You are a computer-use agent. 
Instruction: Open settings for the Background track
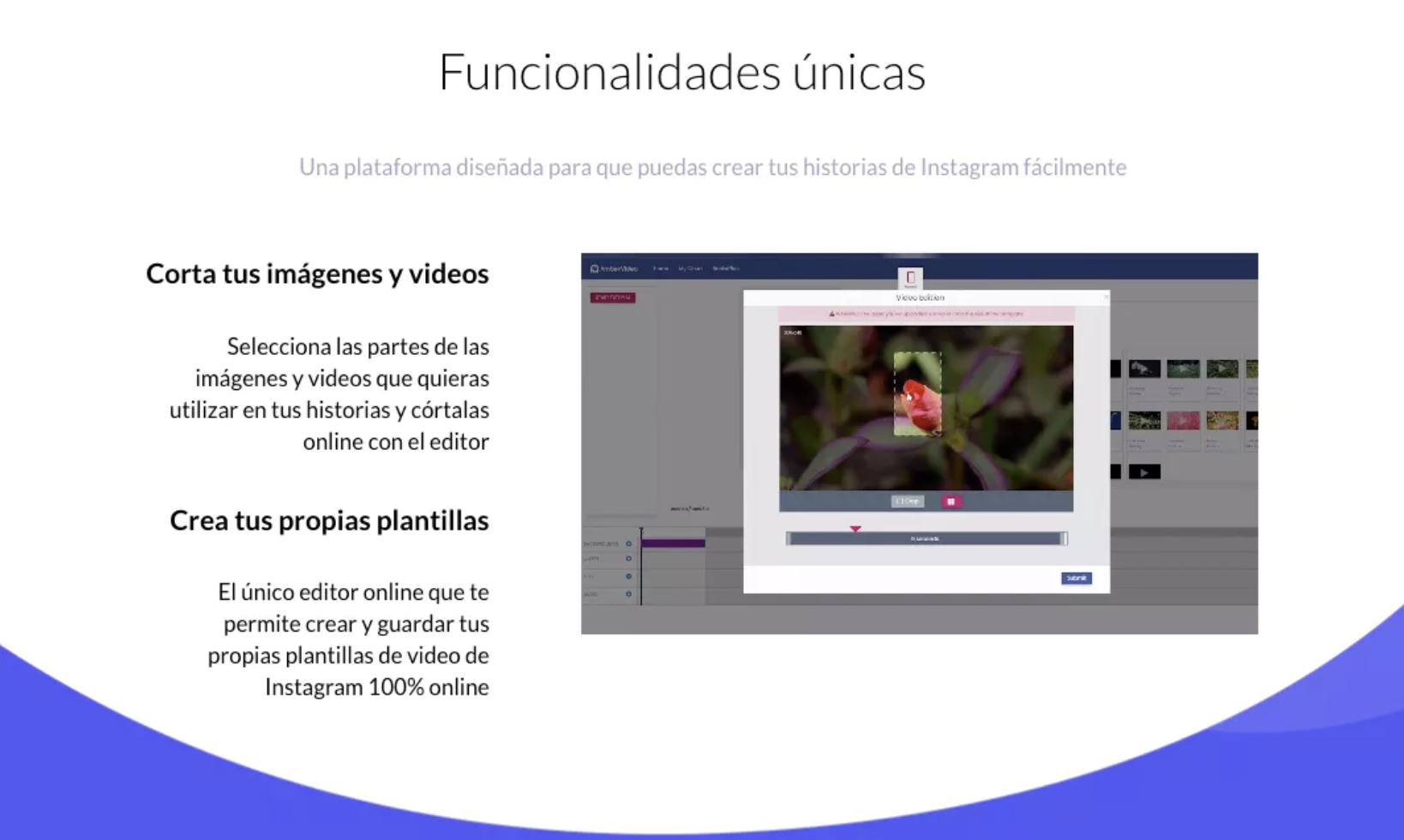click(628, 543)
